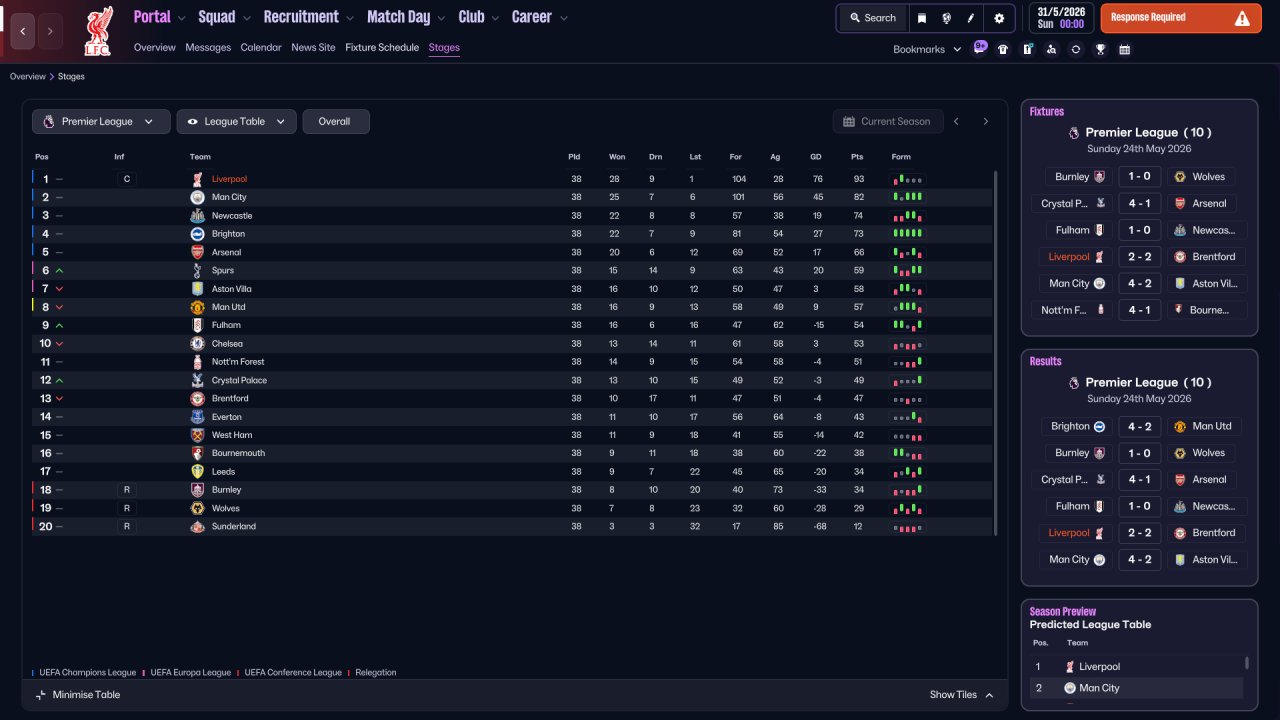The height and width of the screenshot is (720, 1280).
Task: Click the Overall filter button
Action: coord(335,121)
